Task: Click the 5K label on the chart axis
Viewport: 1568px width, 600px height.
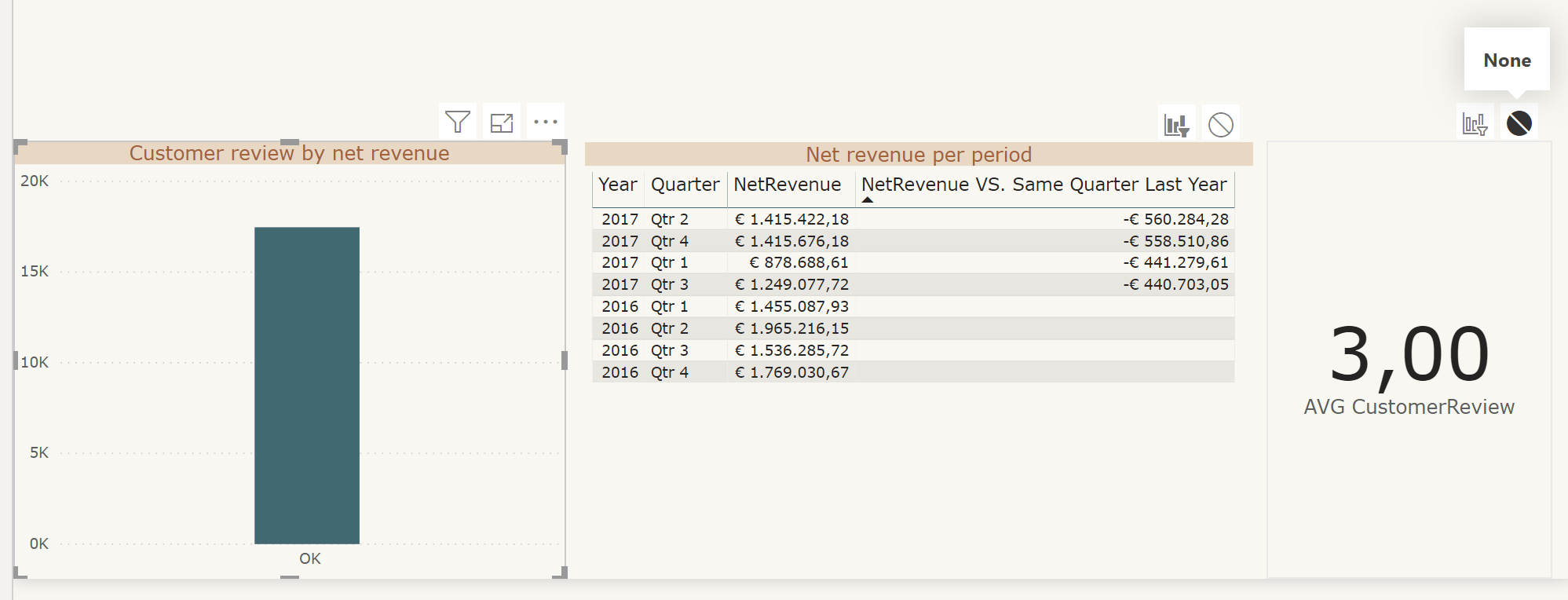Action: [x=39, y=453]
